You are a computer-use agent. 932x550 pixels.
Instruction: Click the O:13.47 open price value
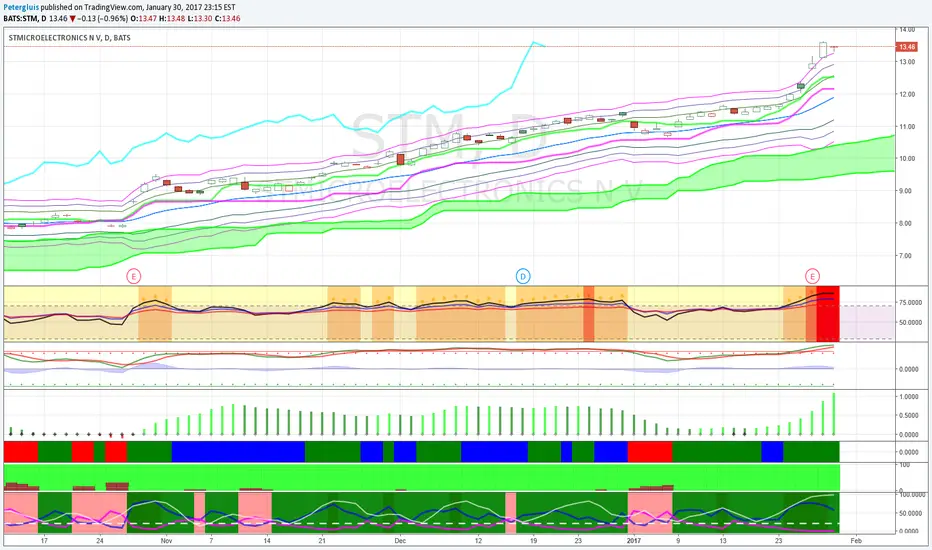[143, 18]
